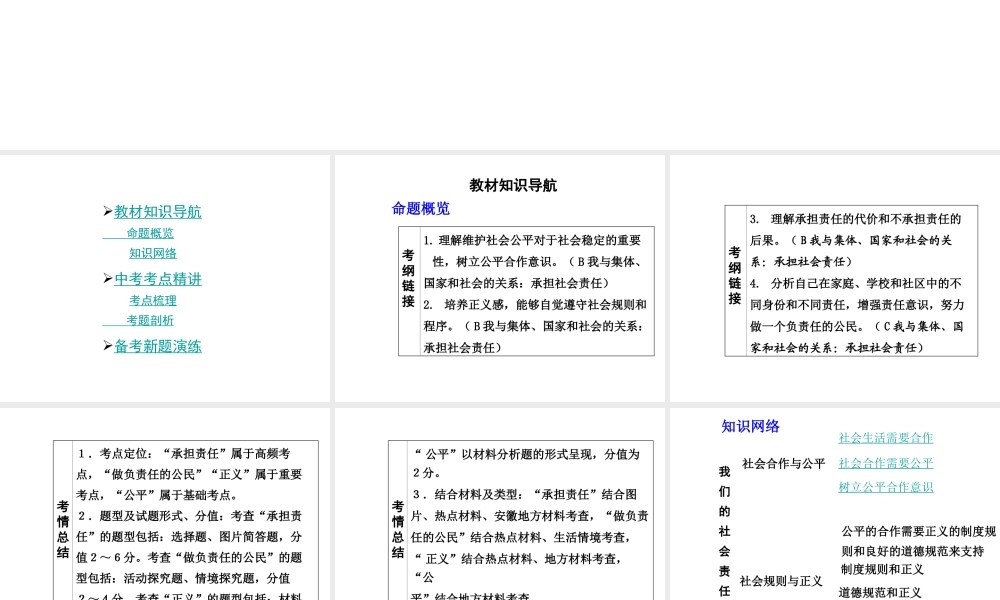Click the arrow bullet before 备考新题演练
Image resolution: width=1000 pixels, height=600 pixels.
coord(108,346)
